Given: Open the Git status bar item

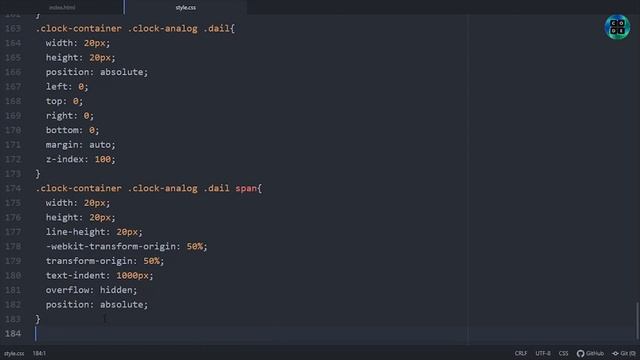Looking at the screenshot, I should [624, 353].
